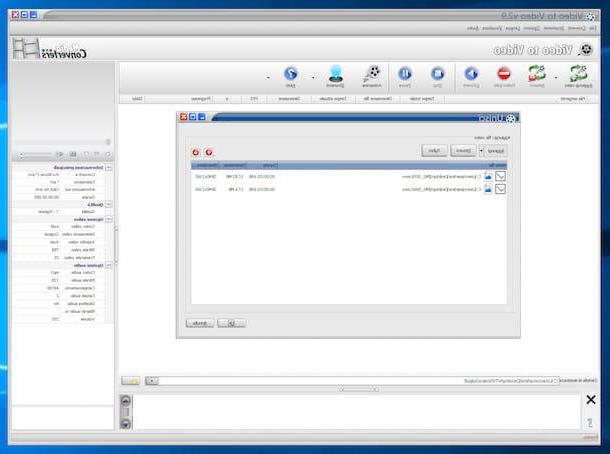Click the speaker icon under preview panel
The width and height of the screenshot is (610, 454).
(x=59, y=154)
